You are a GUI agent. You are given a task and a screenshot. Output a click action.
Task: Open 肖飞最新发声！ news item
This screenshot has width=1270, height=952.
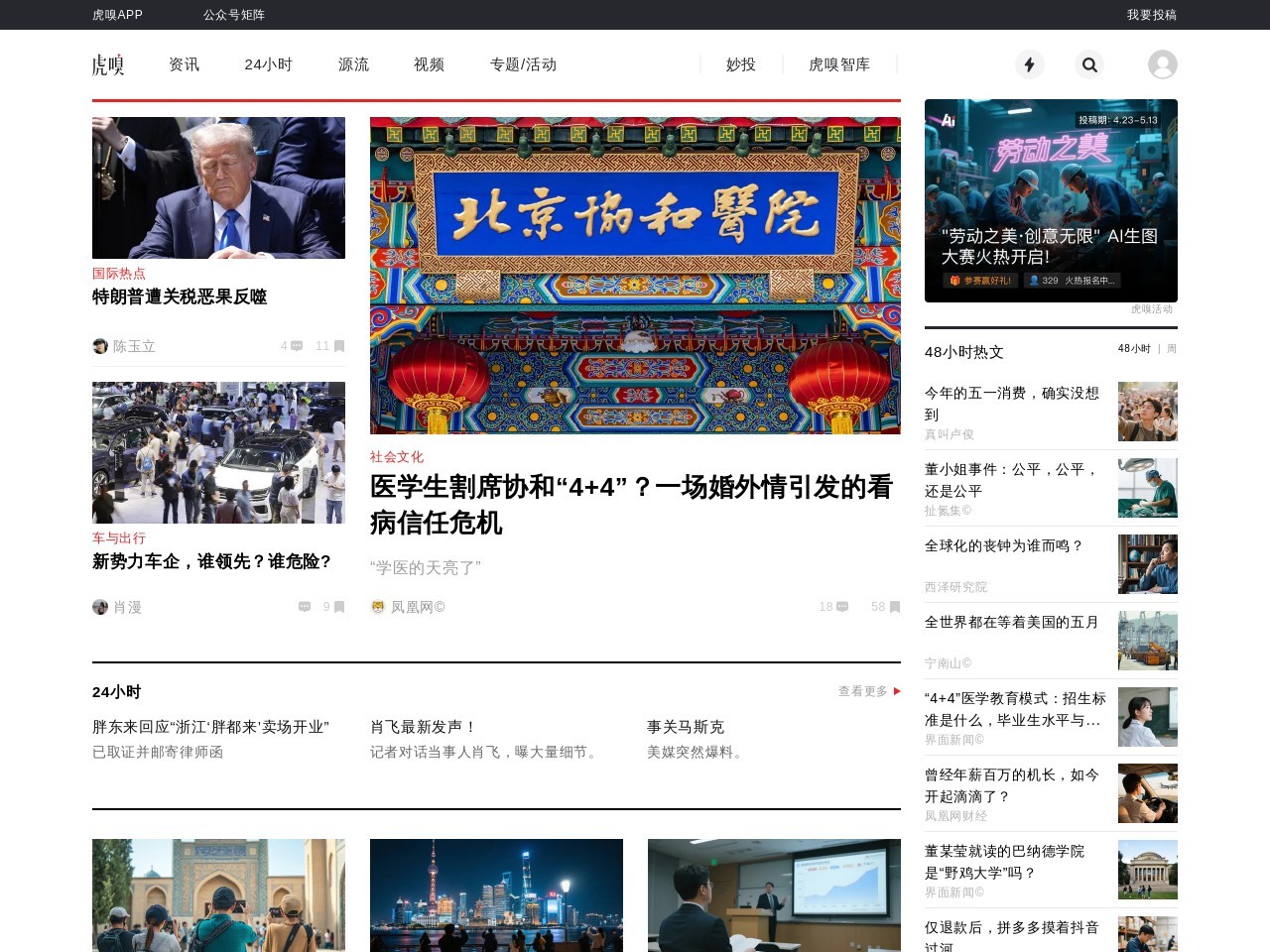click(x=424, y=727)
